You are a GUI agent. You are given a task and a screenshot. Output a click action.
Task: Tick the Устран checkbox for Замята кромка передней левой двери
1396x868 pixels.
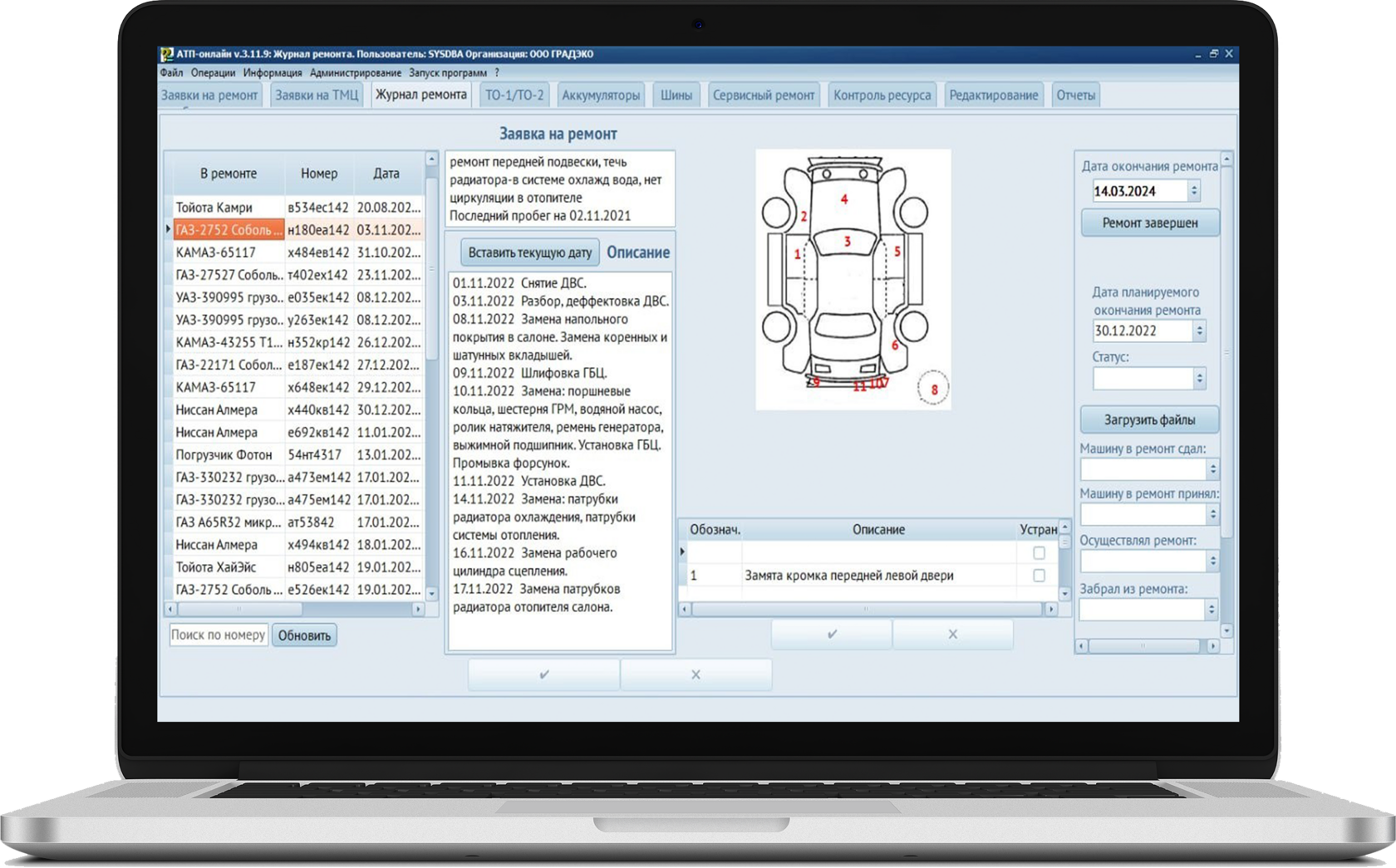(1039, 575)
